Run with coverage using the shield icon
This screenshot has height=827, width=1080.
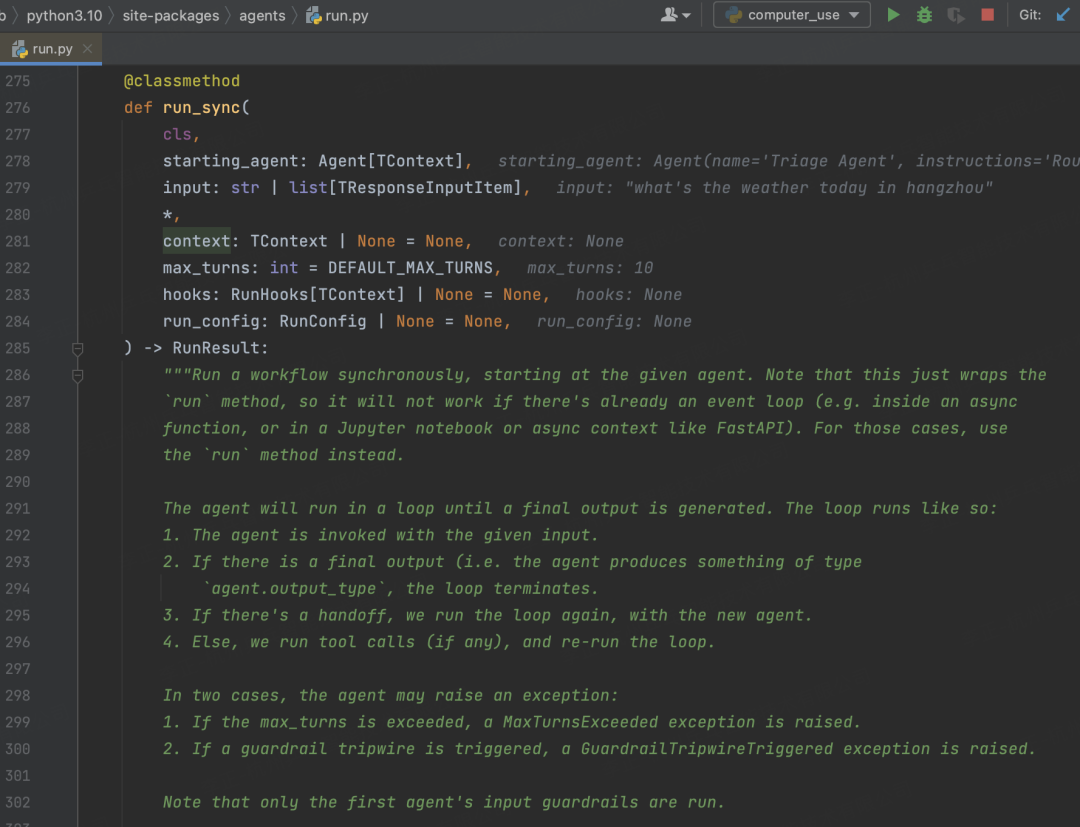pos(956,15)
